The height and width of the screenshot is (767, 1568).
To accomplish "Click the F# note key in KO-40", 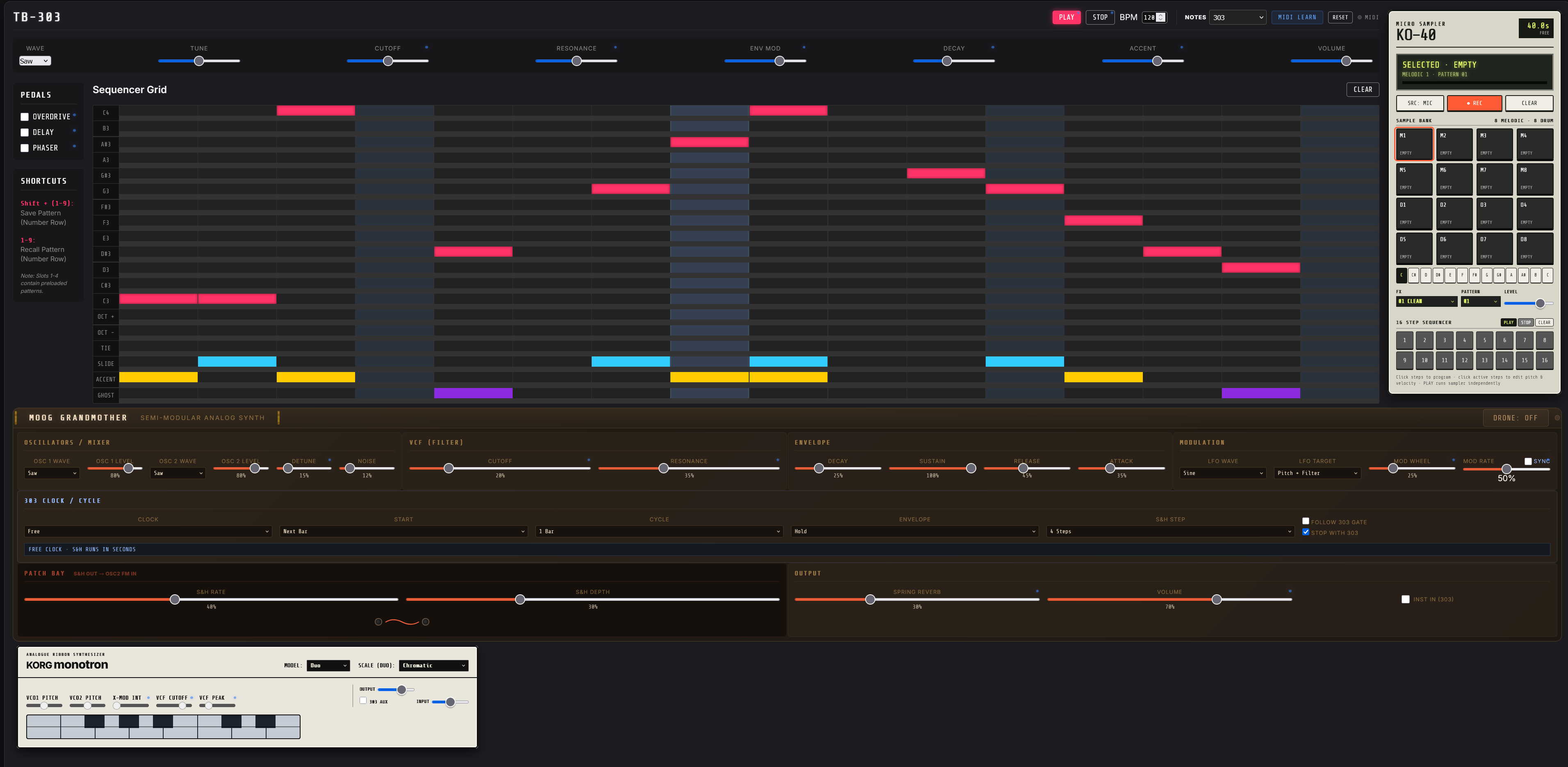I will tap(1474, 275).
